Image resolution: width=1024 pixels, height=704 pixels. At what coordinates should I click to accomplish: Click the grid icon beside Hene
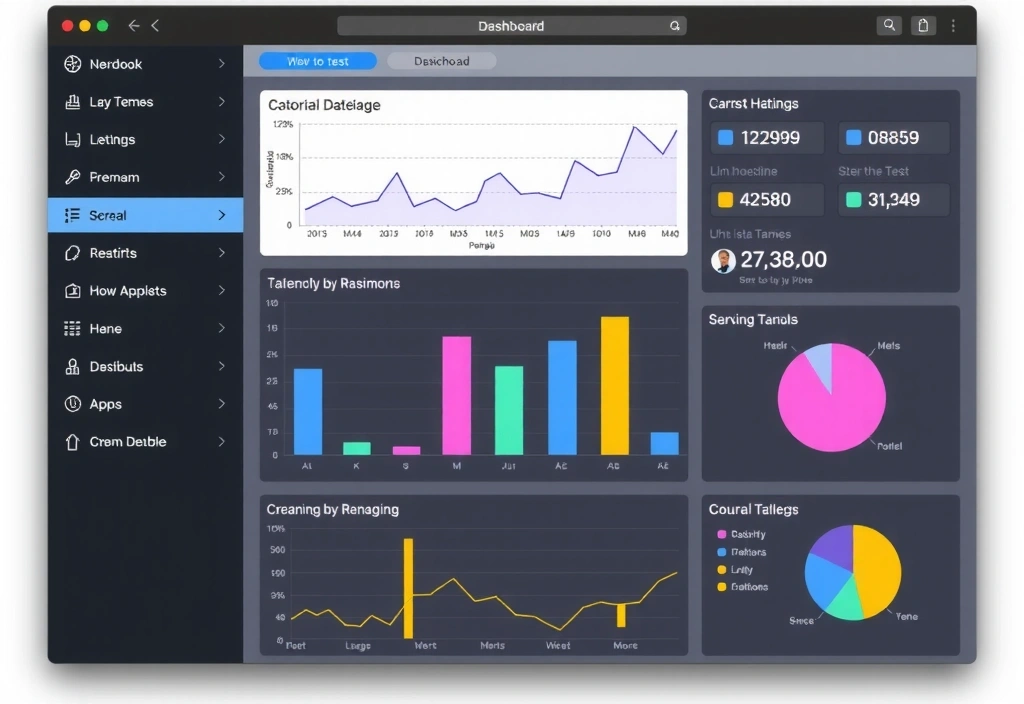[x=72, y=329]
